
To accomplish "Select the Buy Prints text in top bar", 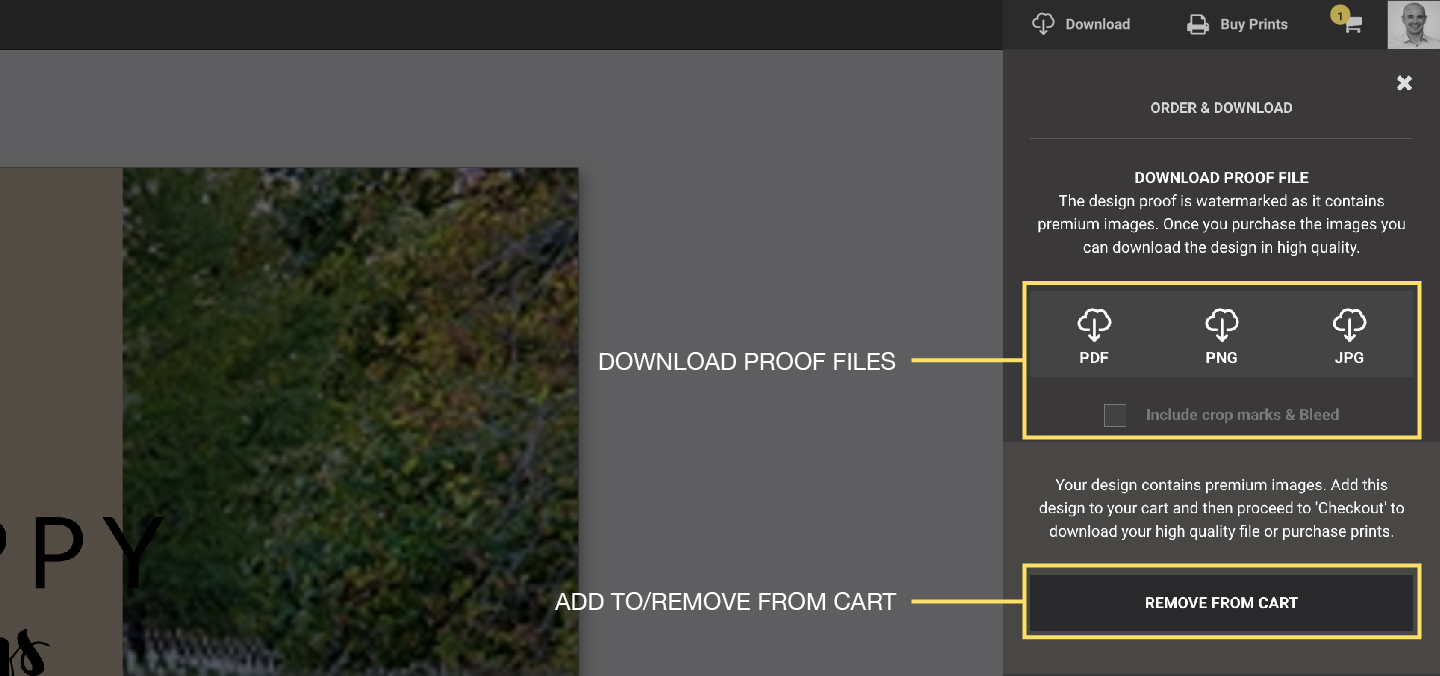I will tap(1253, 25).
